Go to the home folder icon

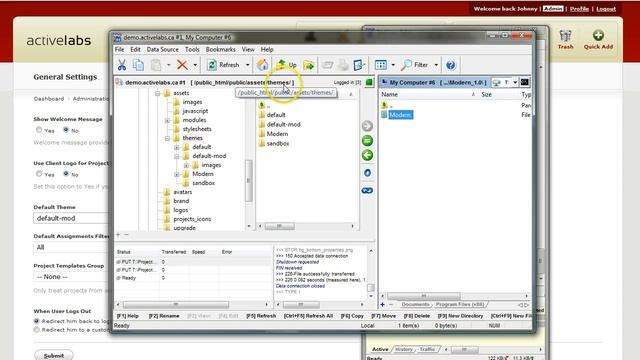click(x=262, y=65)
